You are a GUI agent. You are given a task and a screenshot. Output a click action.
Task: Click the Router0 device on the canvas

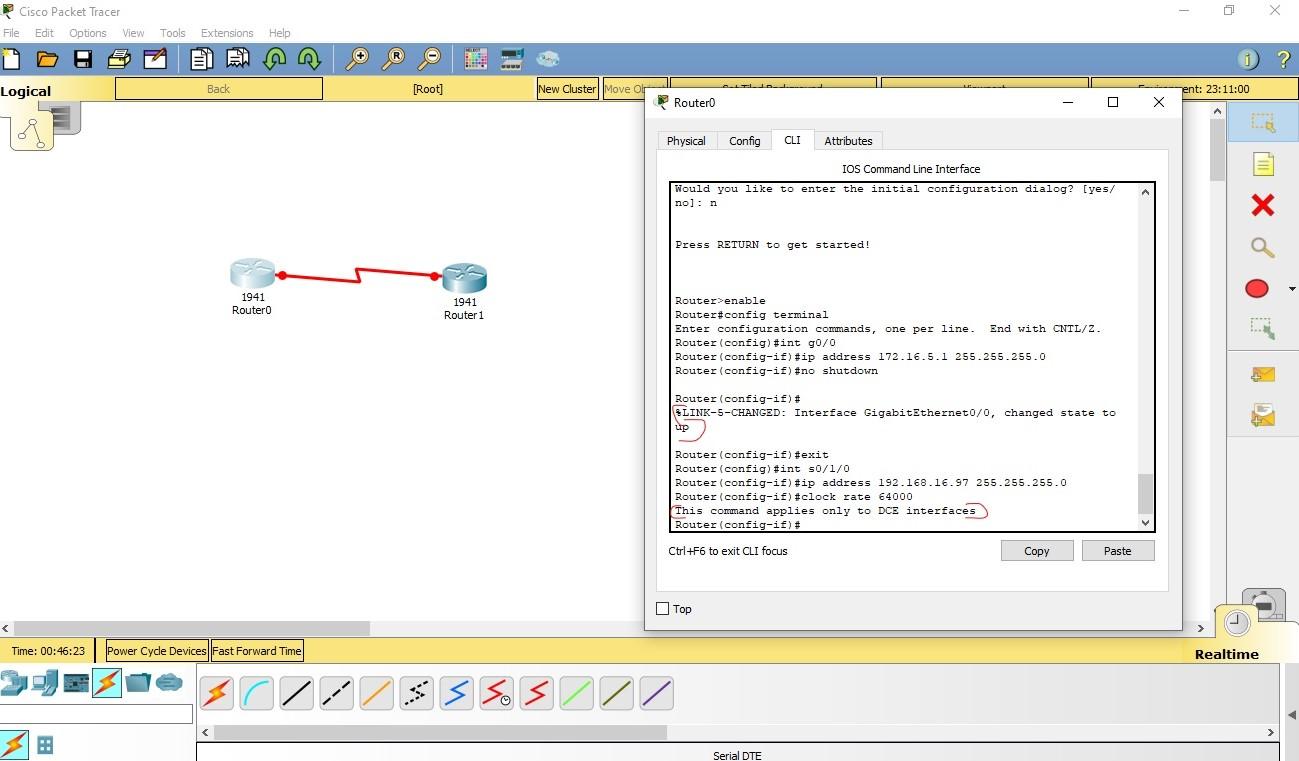(253, 275)
